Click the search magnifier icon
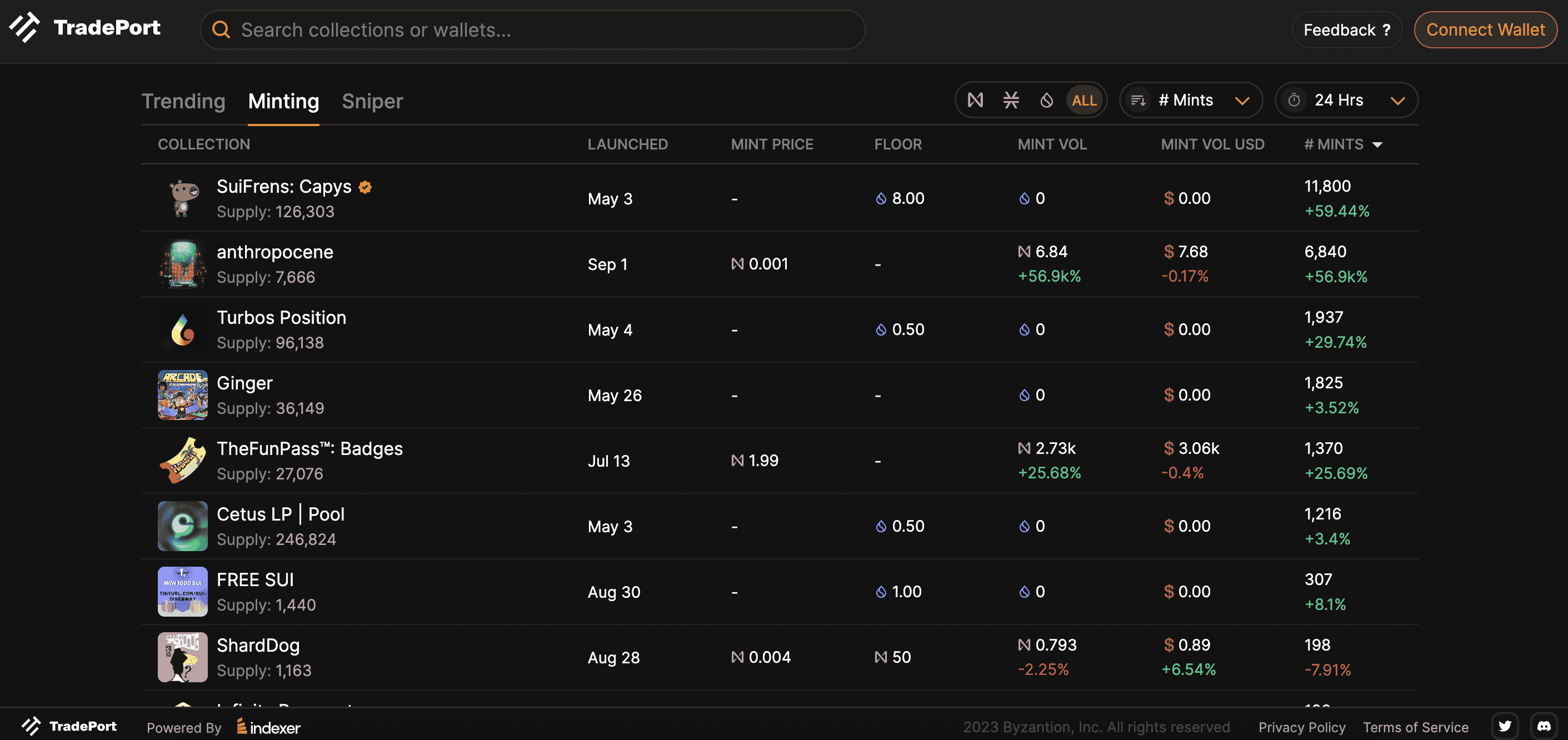Viewport: 1568px width, 740px height. pyautogui.click(x=221, y=30)
